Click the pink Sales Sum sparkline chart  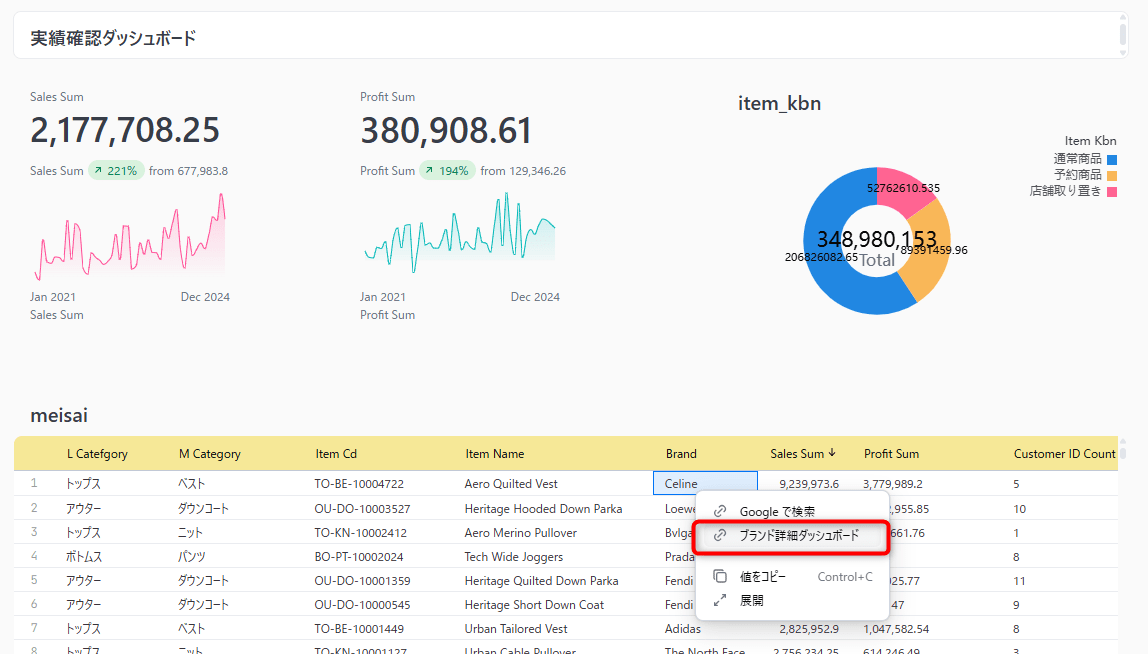click(130, 237)
